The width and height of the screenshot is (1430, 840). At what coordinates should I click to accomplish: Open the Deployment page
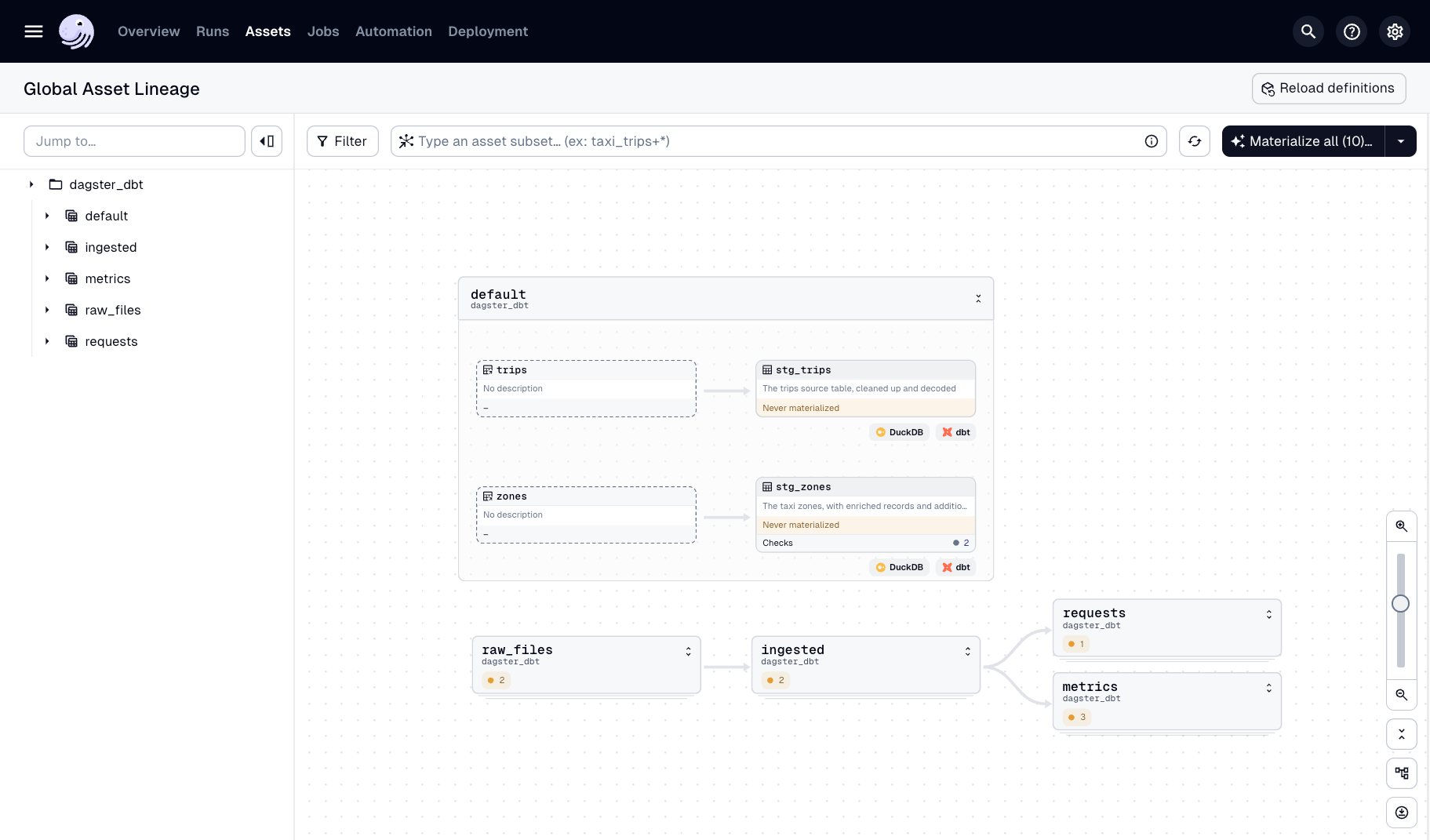coord(487,31)
